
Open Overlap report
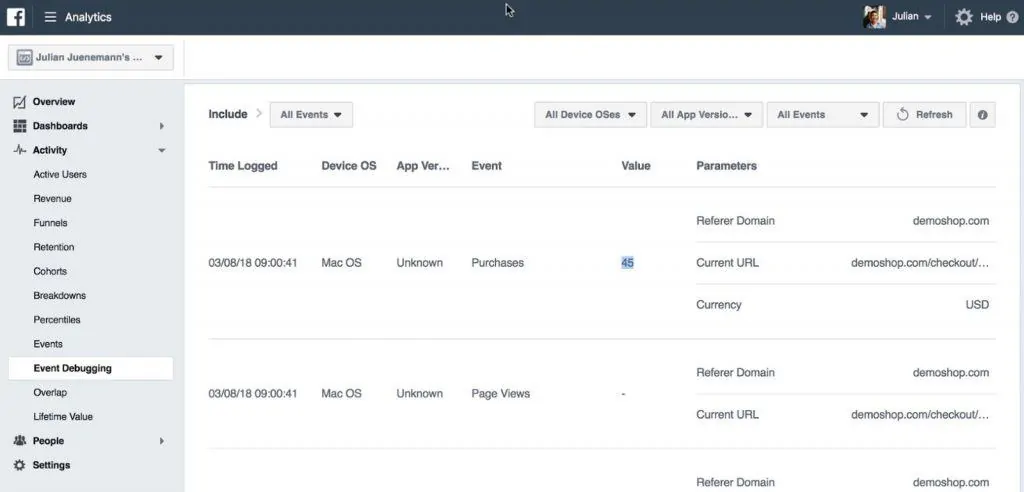coord(50,393)
